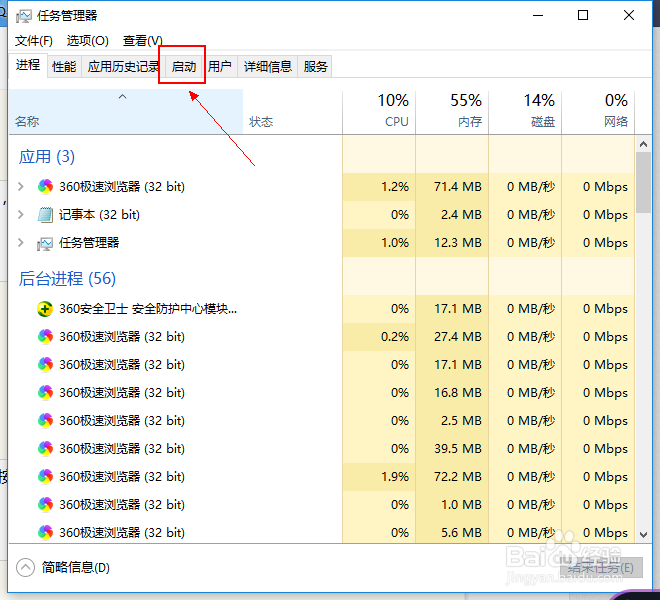Select the 启动 tab
Screen dimensions: 660x600
coord(184,67)
